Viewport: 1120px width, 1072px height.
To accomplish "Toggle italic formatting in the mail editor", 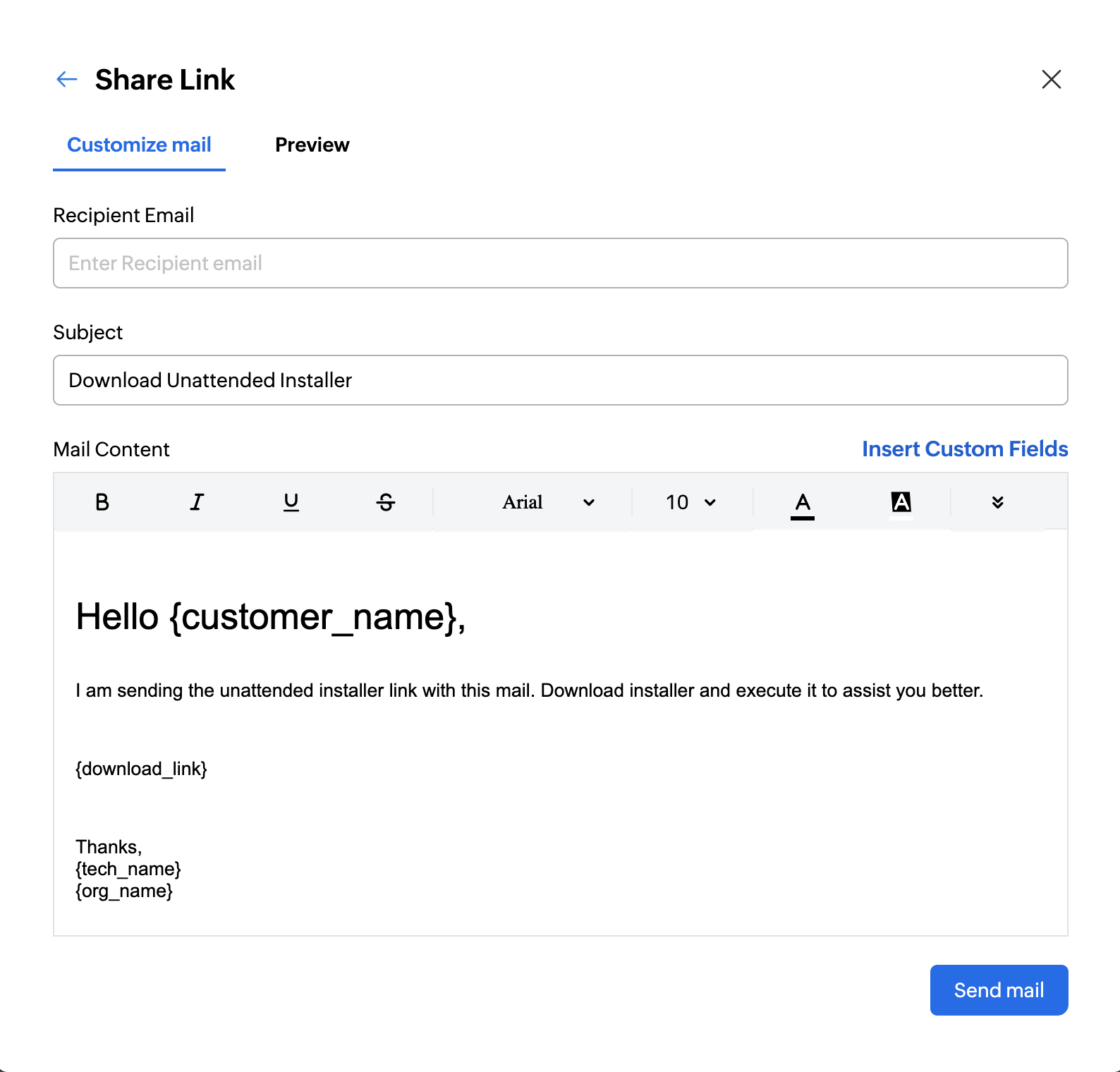I will pos(197,502).
